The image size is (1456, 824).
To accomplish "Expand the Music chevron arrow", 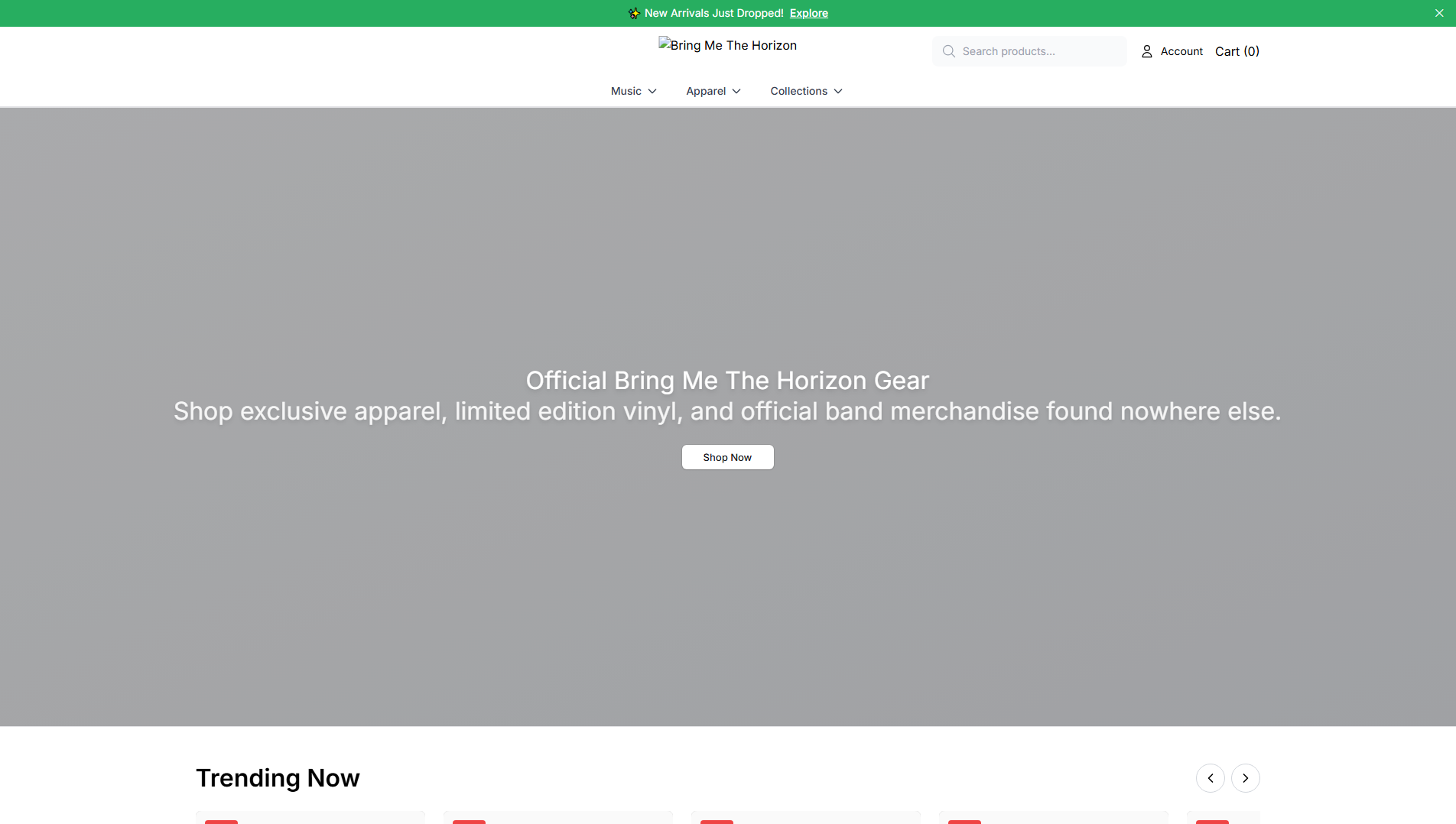I will [652, 91].
